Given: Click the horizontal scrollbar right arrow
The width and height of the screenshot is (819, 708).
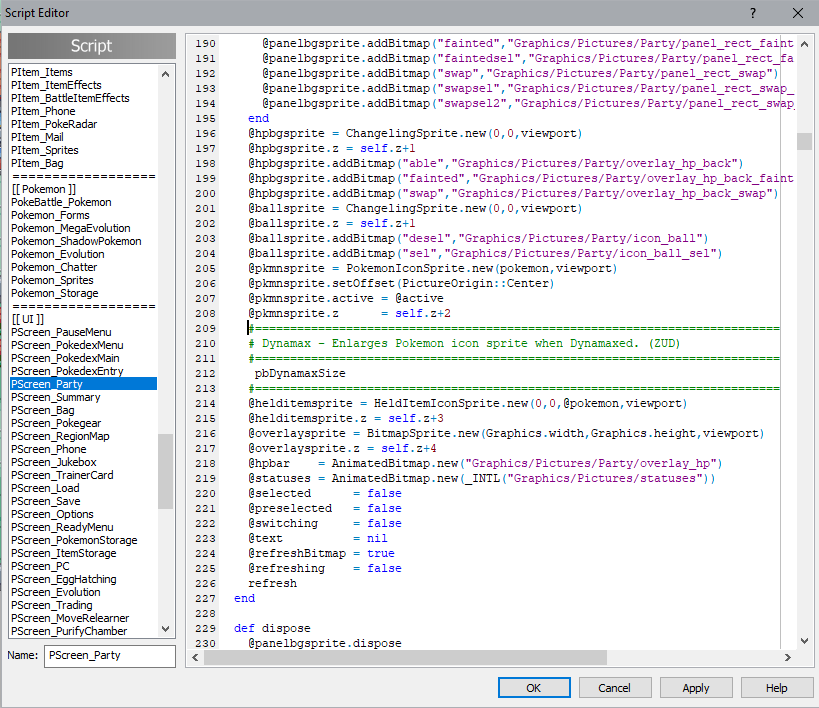Looking at the screenshot, I should pyautogui.click(x=788, y=657).
